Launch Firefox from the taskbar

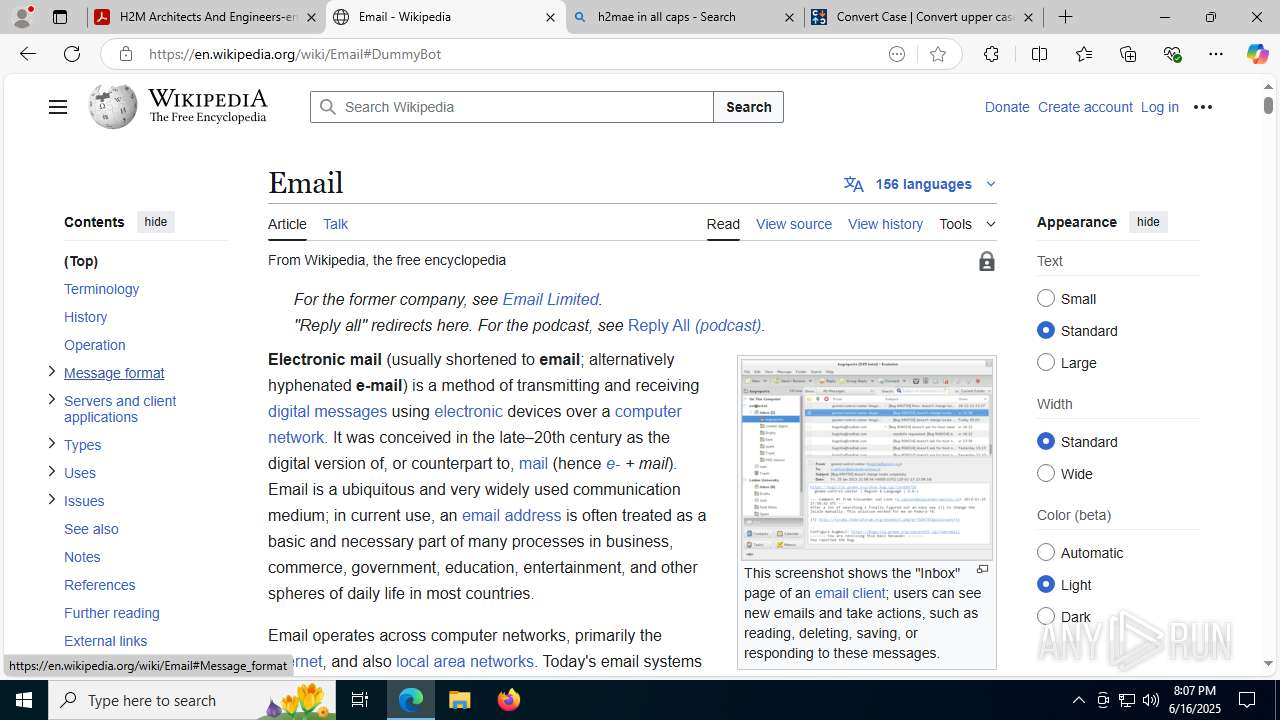pos(508,700)
